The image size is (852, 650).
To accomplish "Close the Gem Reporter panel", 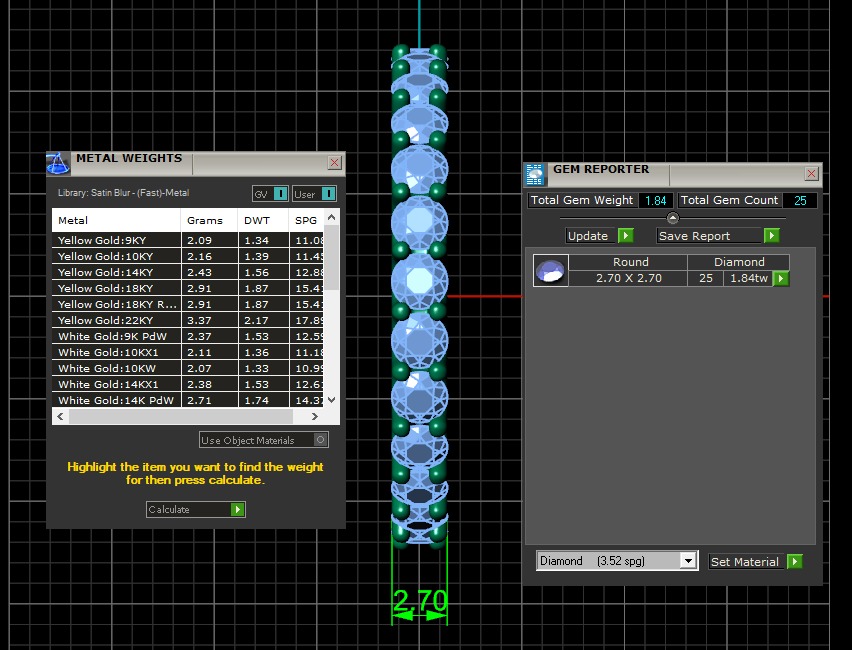I will coord(811,173).
